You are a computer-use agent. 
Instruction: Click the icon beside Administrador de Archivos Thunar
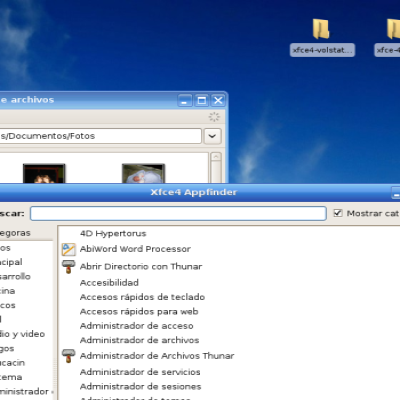pos(69,356)
